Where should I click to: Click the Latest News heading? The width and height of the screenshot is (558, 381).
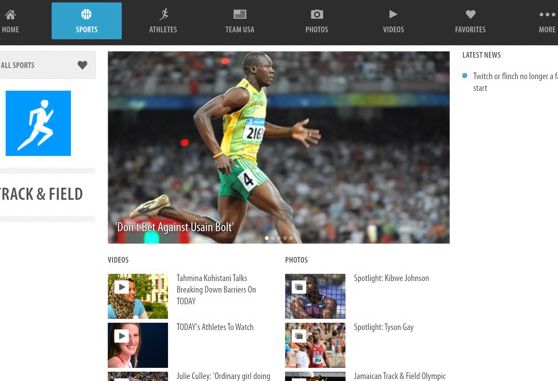tap(481, 55)
